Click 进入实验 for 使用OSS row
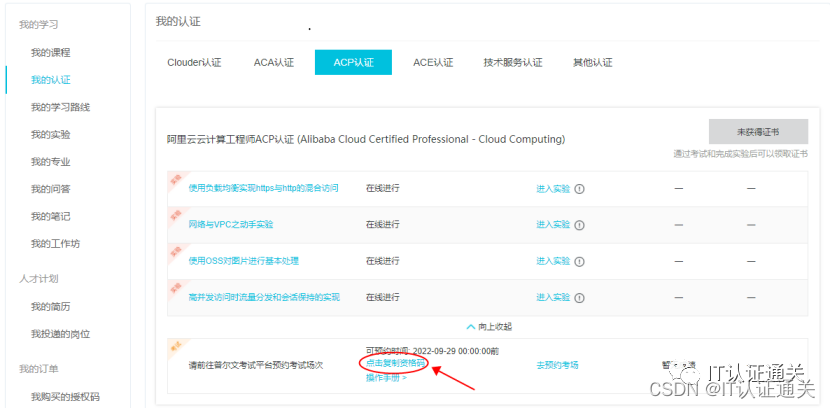This screenshot has height=409, width=831. tap(553, 261)
